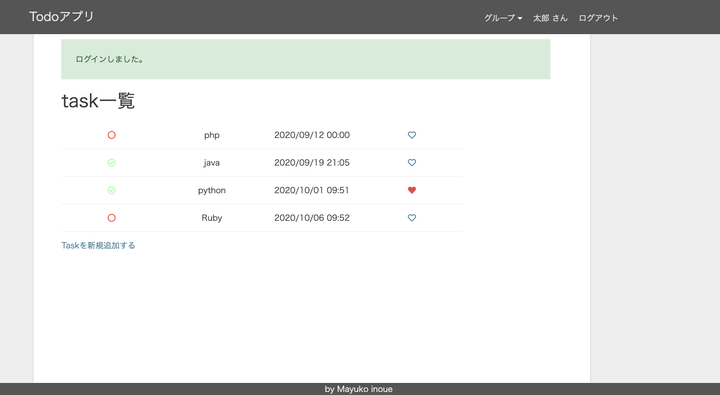Screen dimensions: 720x395
Task: Click the outline heart on java row
Action: 412,163
